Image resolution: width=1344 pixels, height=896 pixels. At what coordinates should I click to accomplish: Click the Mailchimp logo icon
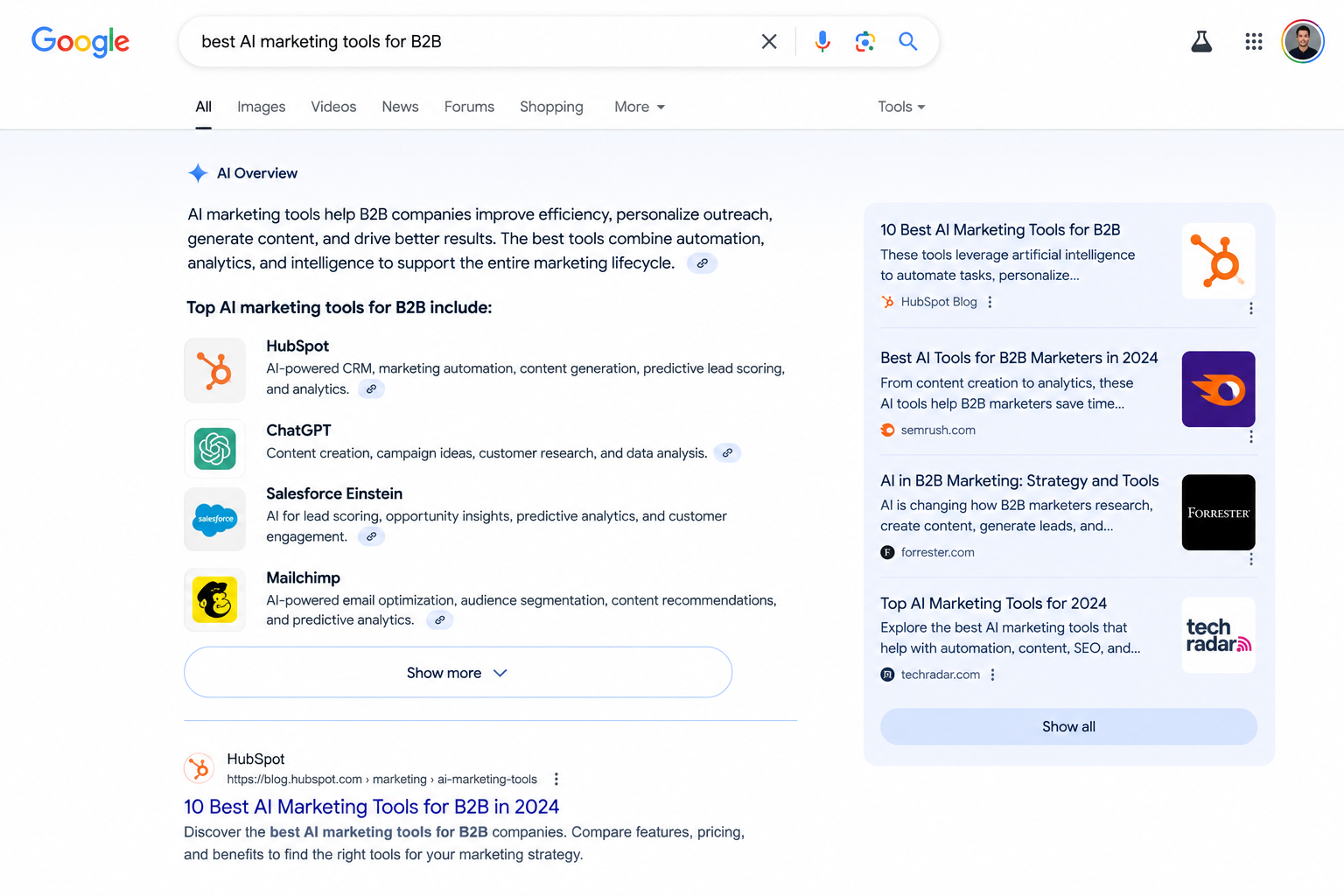tap(215, 600)
